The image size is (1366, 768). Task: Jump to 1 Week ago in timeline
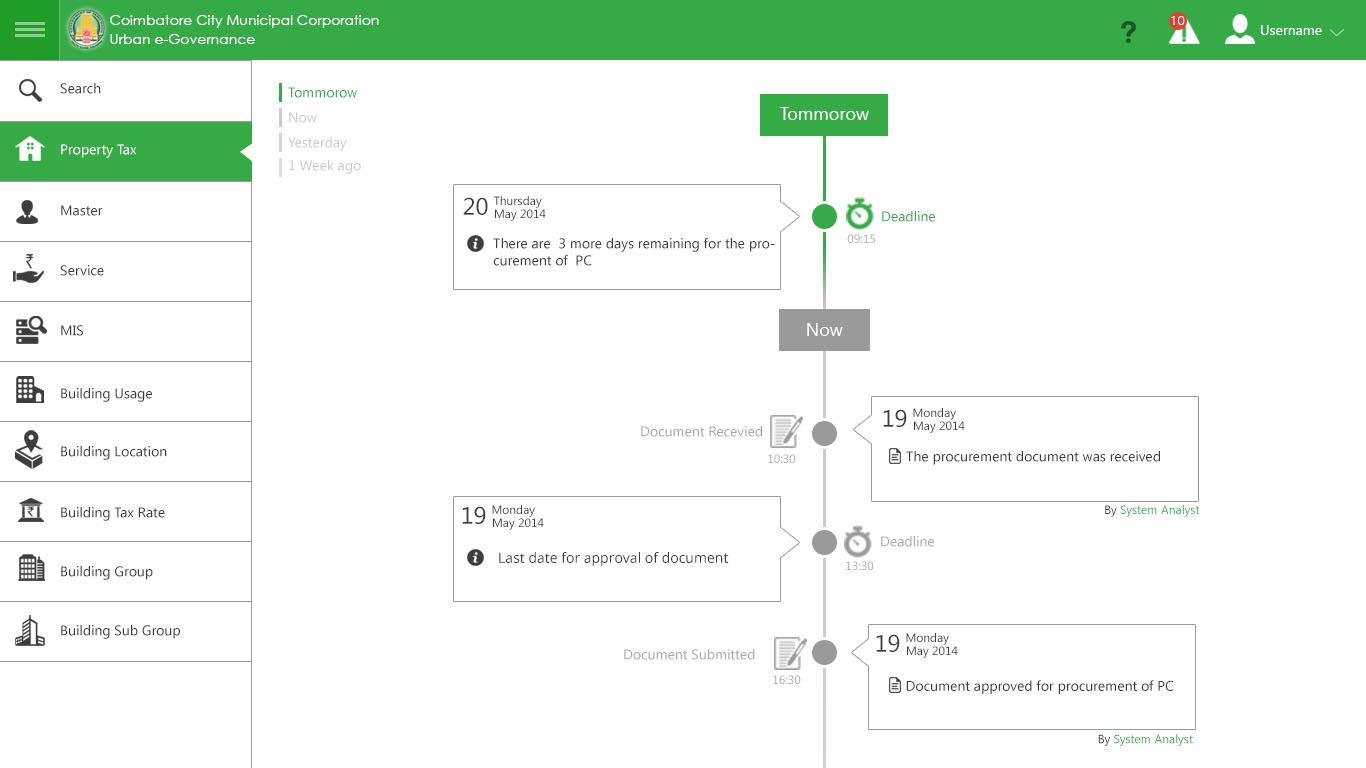(324, 166)
